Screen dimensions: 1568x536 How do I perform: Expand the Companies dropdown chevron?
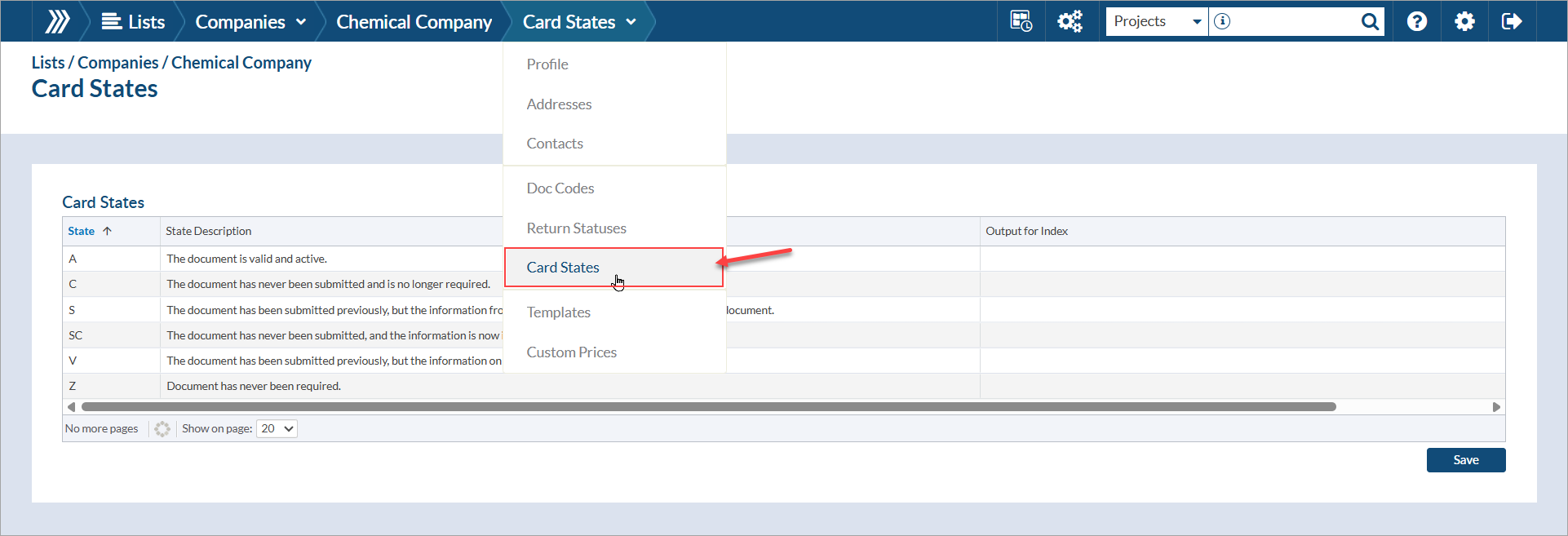click(x=301, y=22)
